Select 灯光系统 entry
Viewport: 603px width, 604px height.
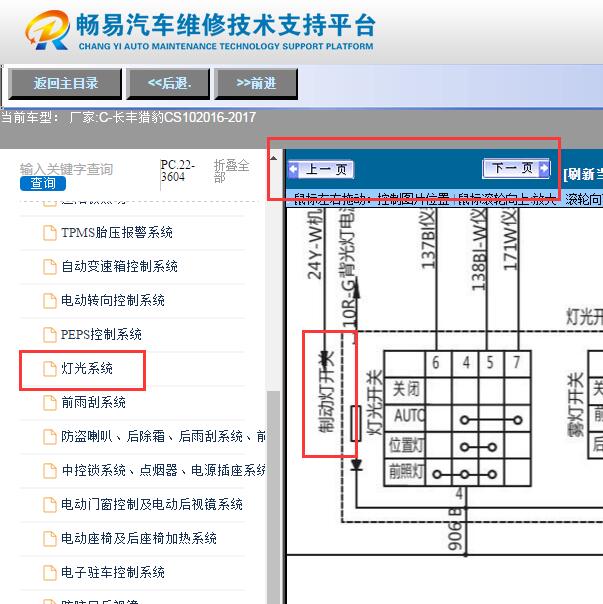[87, 368]
